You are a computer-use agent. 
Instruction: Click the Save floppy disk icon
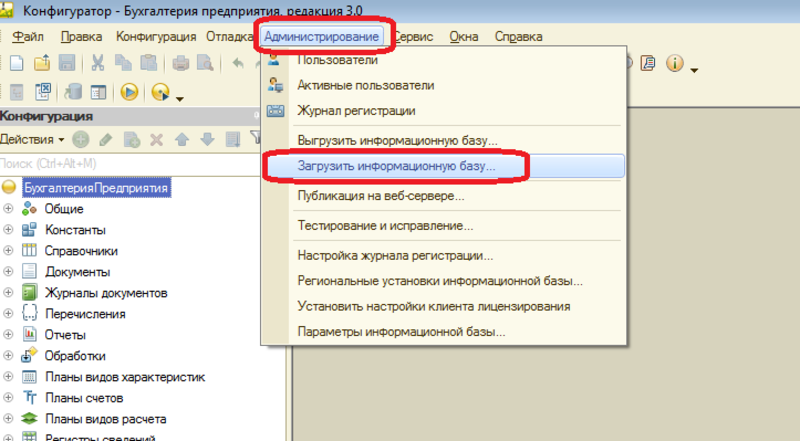tap(67, 63)
